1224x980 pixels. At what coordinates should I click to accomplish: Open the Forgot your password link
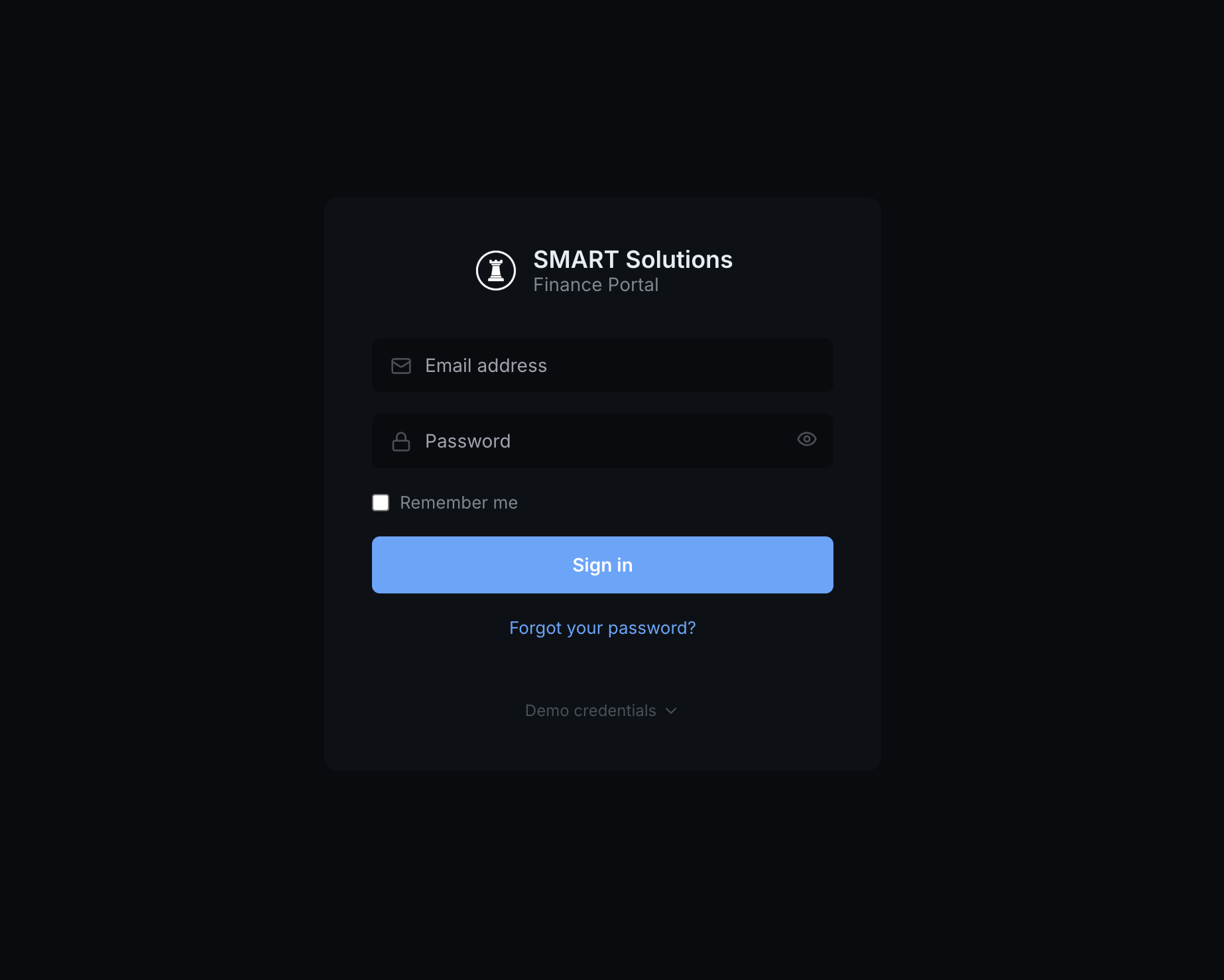603,628
